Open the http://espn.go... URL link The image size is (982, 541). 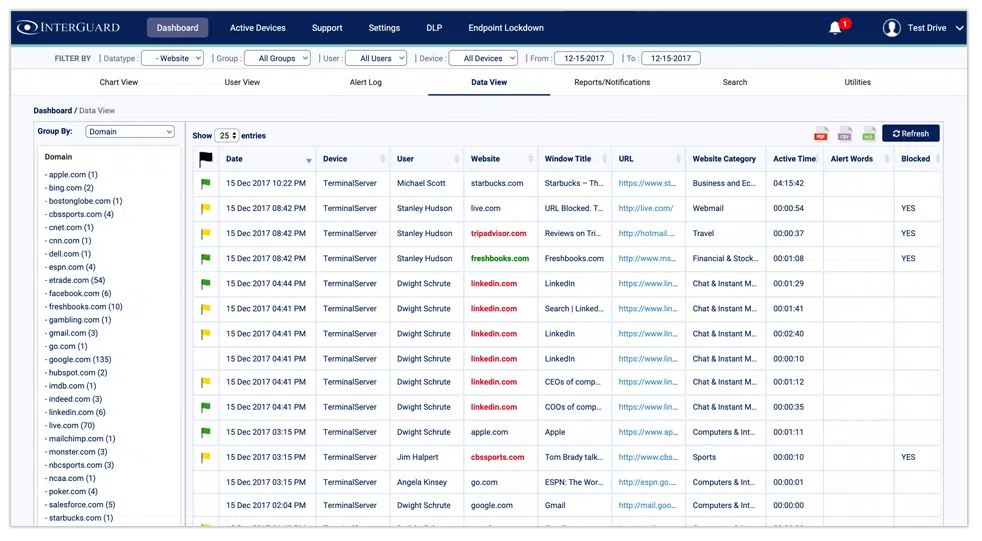pos(647,482)
